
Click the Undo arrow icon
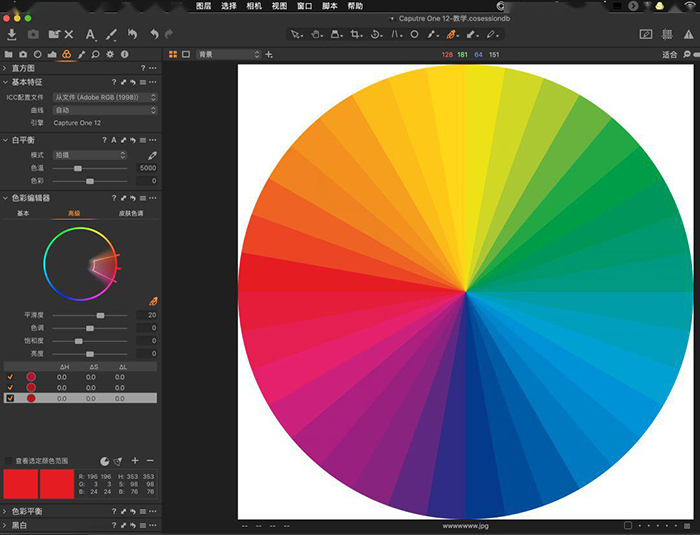(154, 34)
